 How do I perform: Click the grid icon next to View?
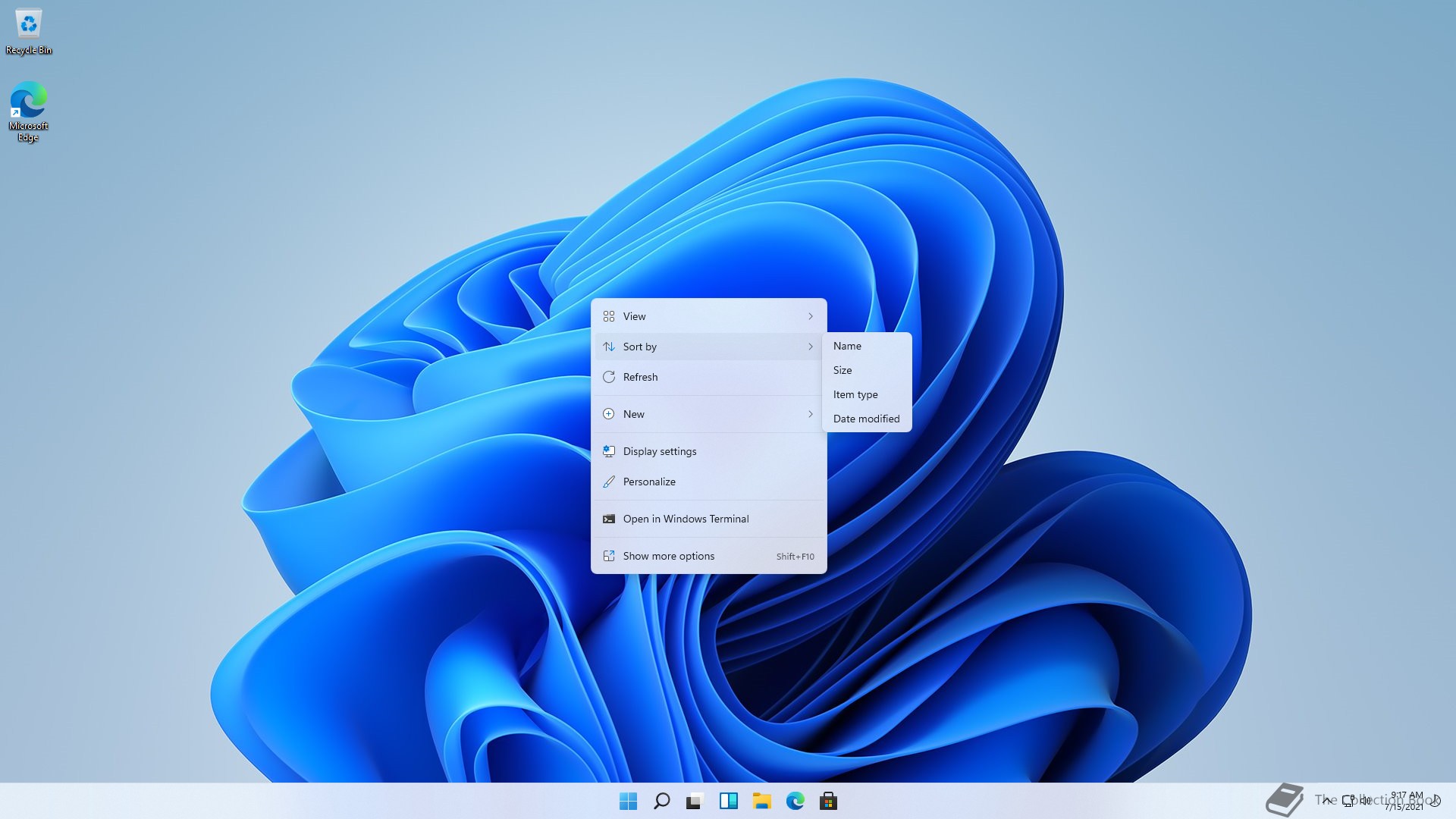tap(609, 316)
